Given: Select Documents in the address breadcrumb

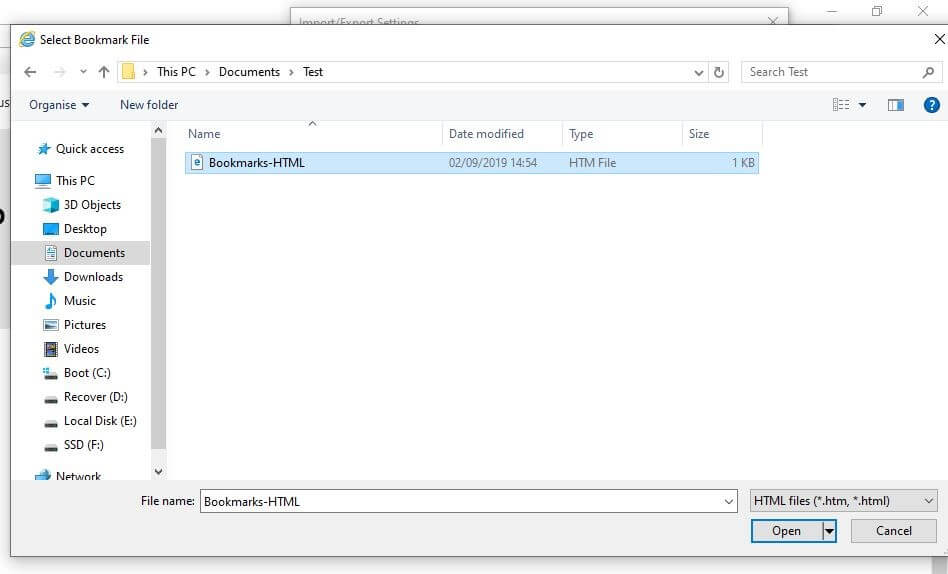Looking at the screenshot, I should coord(249,72).
